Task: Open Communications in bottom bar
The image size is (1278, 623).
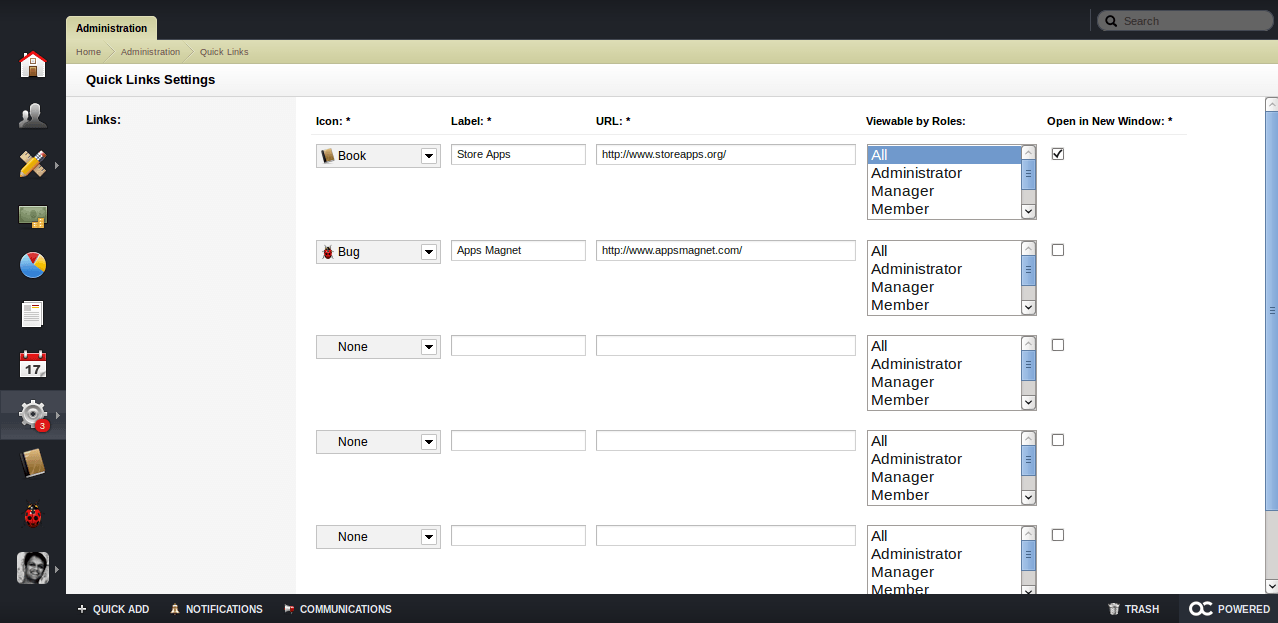Action: pos(338,609)
